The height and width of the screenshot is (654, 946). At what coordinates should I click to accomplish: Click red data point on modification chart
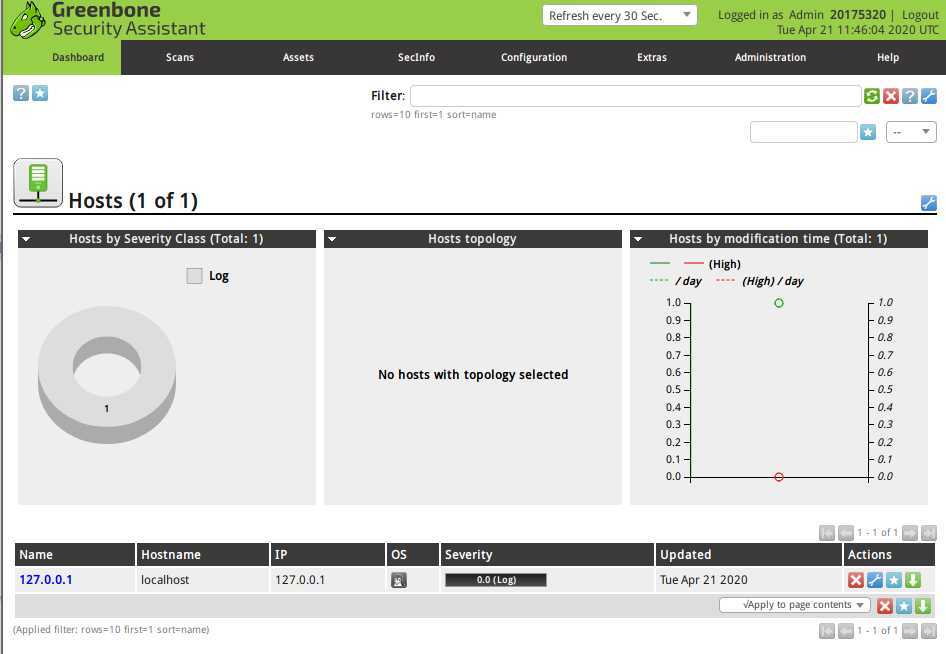779,477
